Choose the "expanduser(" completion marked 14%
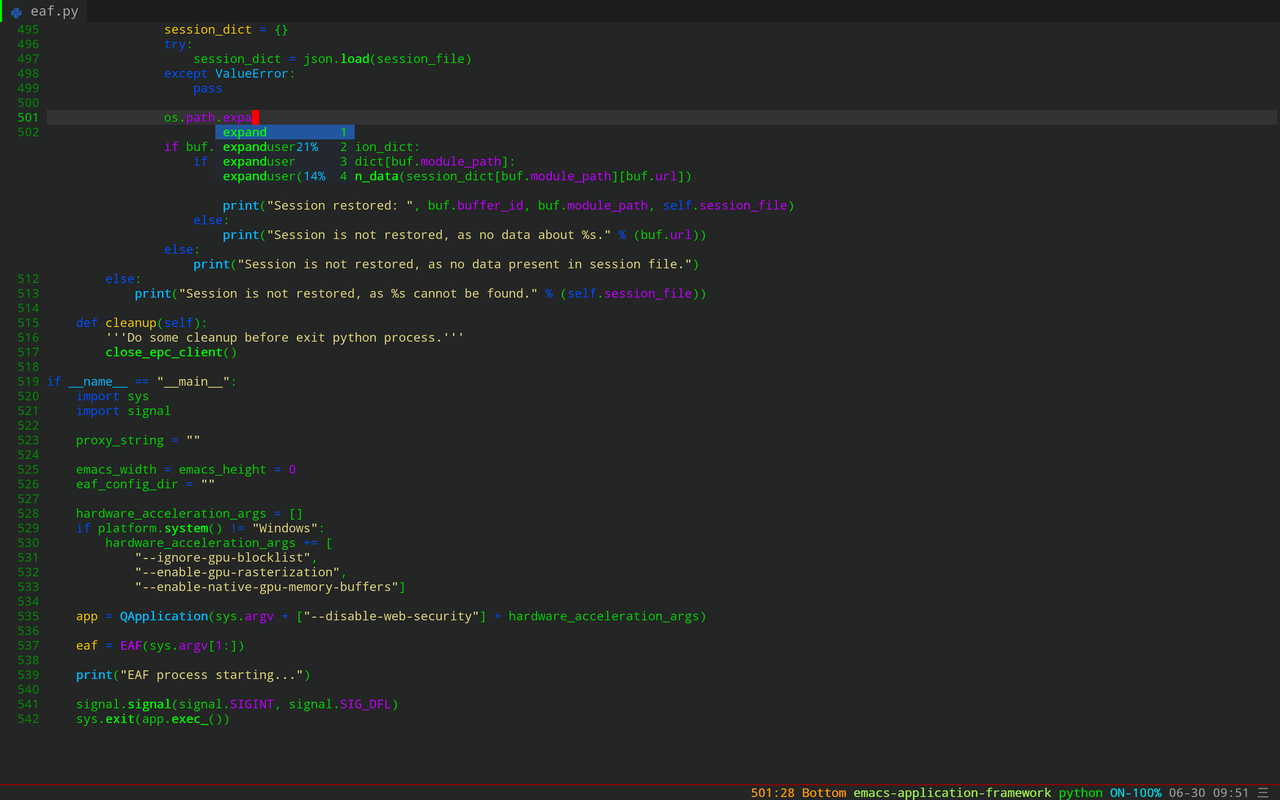The height and width of the screenshot is (800, 1280). coord(285,176)
